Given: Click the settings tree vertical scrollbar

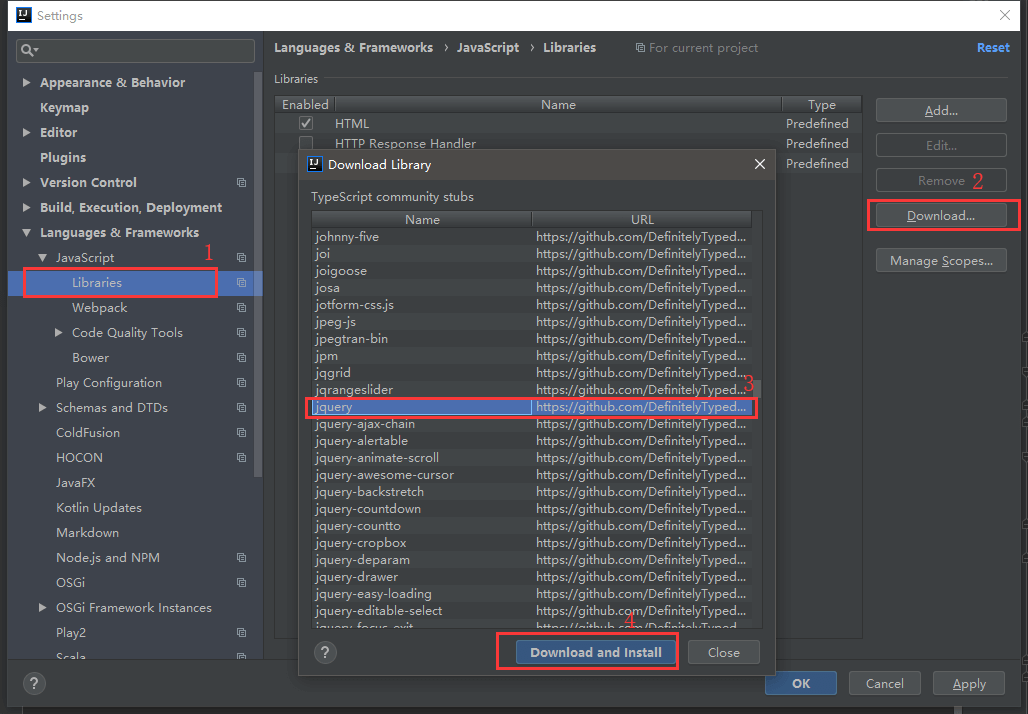Looking at the screenshot, I should coord(258,275).
